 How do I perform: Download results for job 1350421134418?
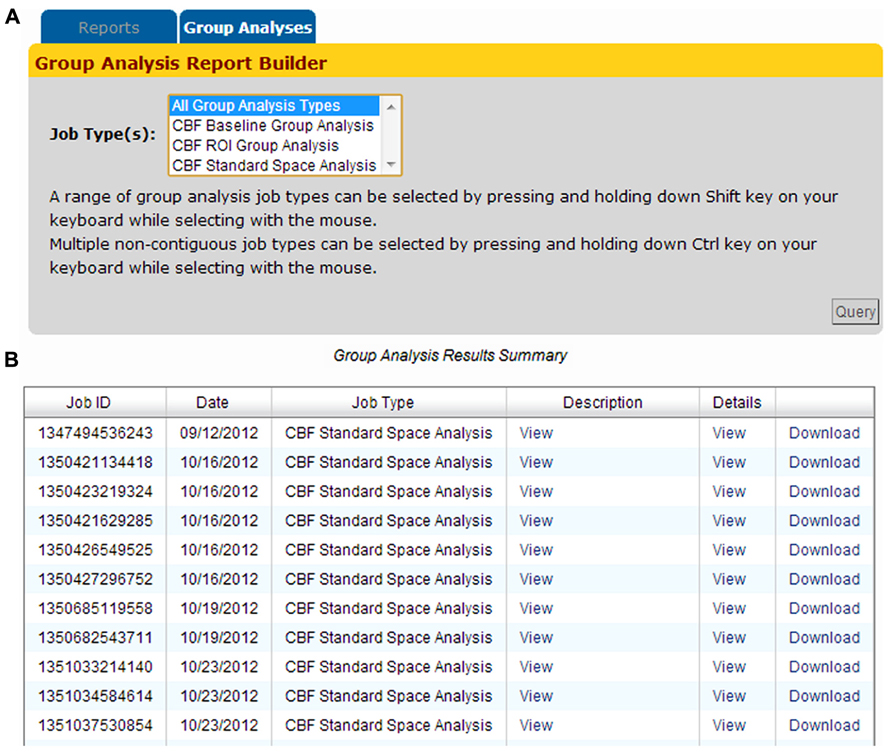824,462
